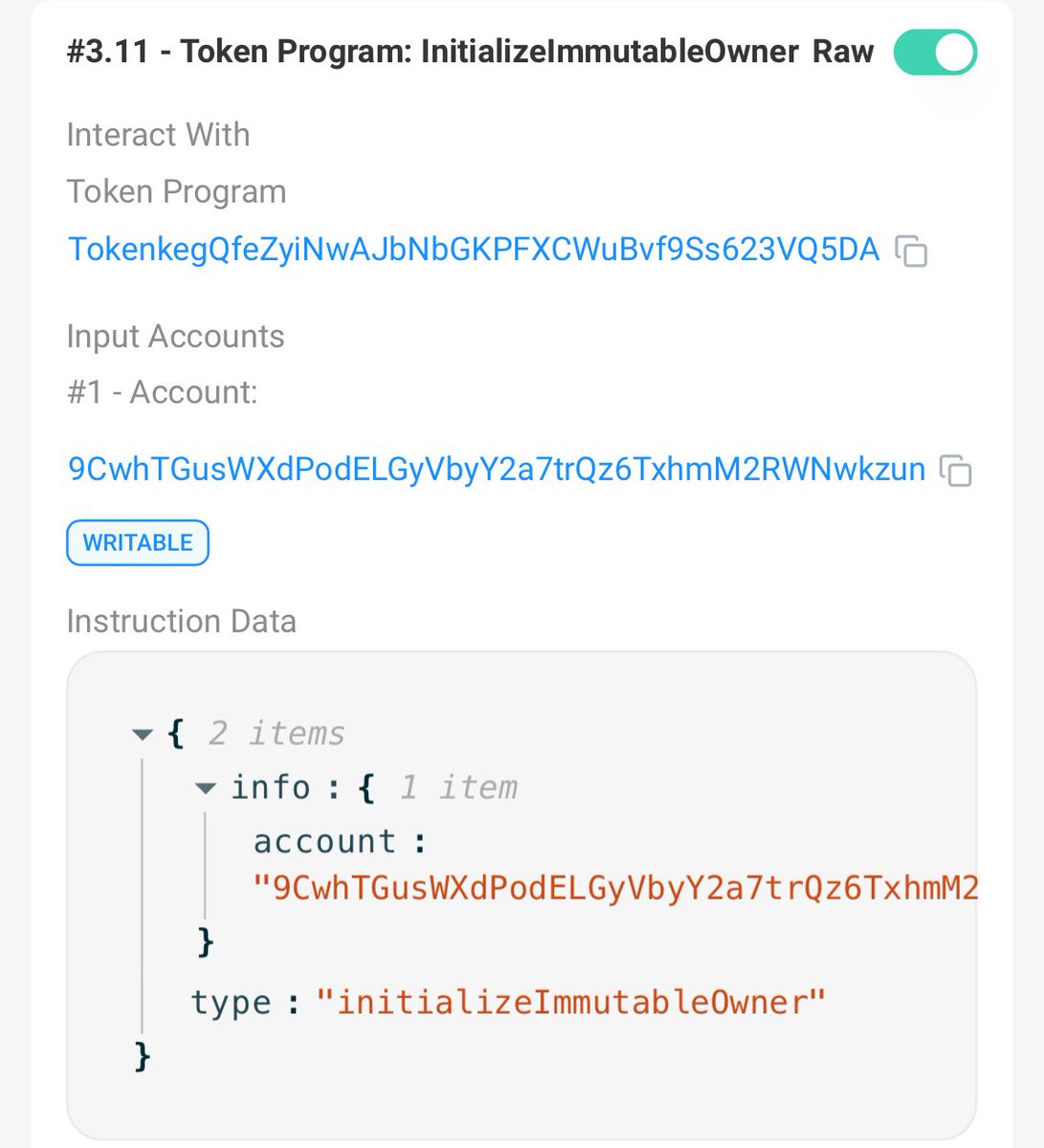1044x1148 pixels.
Task: Click the type key in JSON
Action: tap(231, 1003)
